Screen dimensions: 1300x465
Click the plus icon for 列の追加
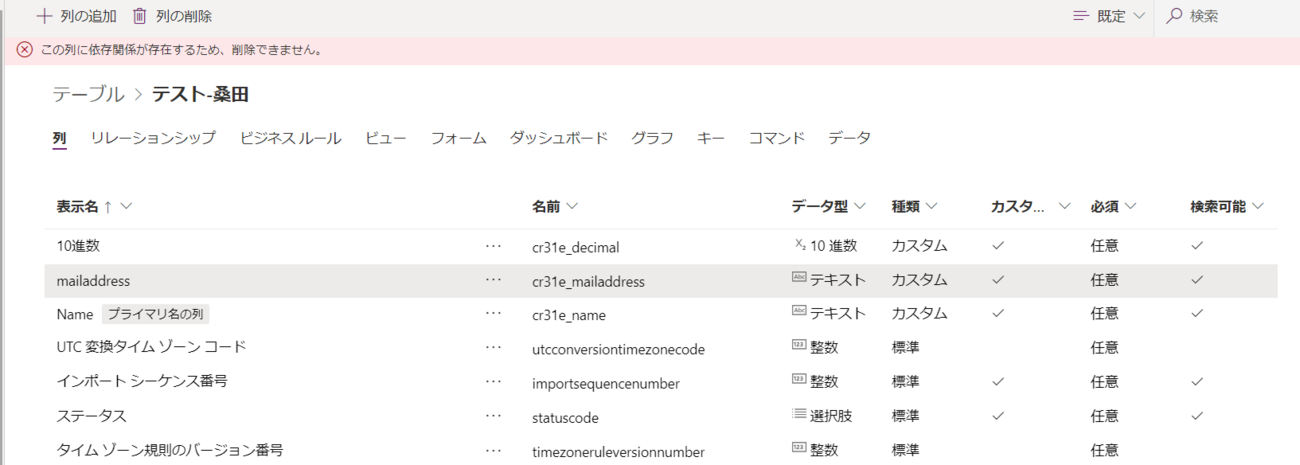tap(43, 16)
